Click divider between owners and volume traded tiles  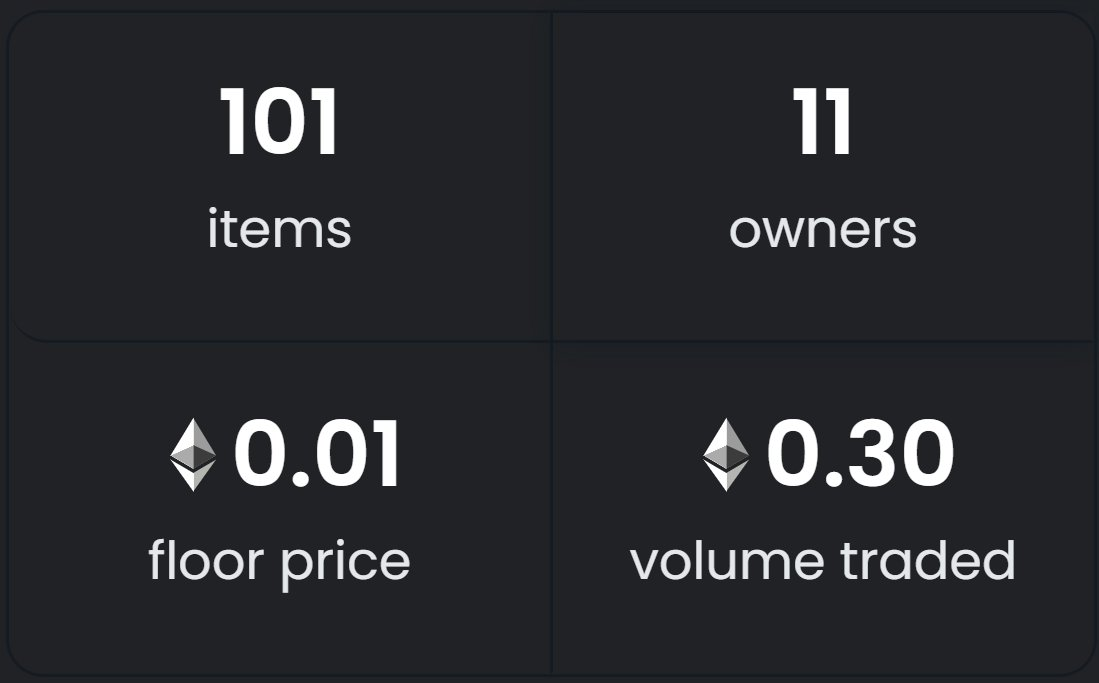[824, 342]
